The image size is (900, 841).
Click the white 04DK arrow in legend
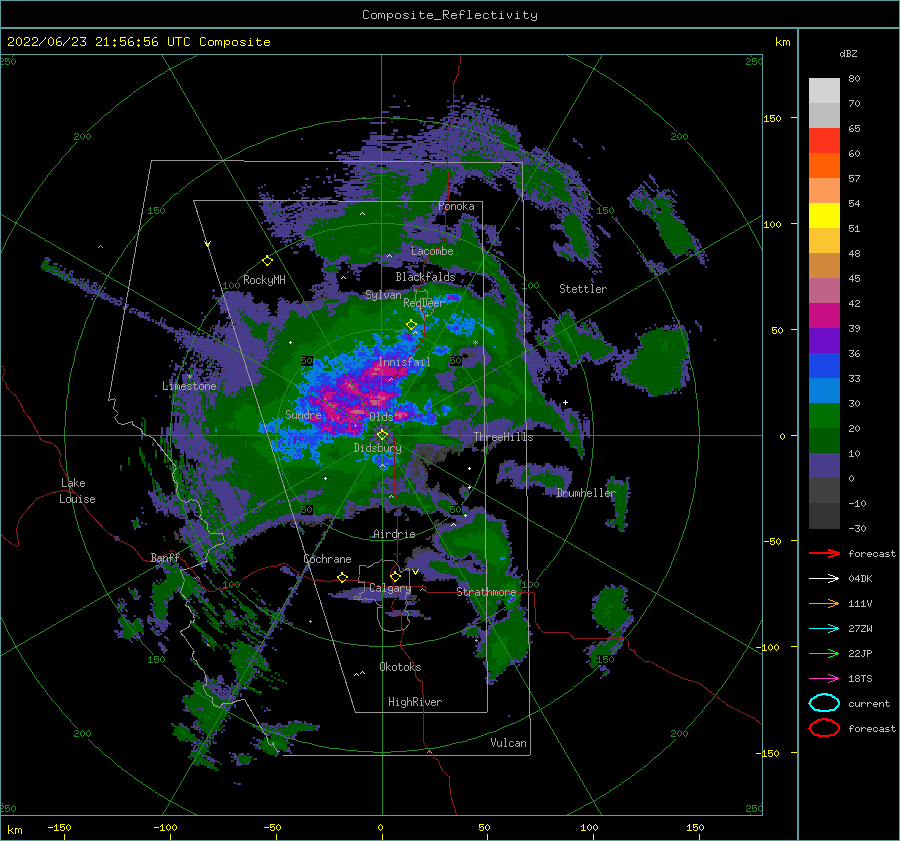tap(824, 579)
